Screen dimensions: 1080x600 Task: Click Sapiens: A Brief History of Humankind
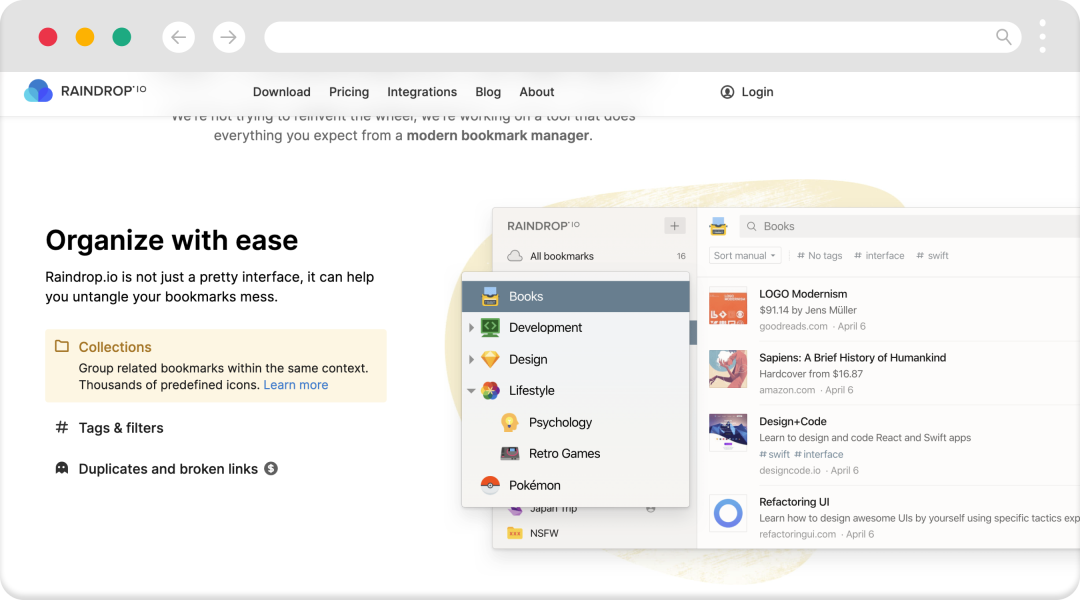[853, 358]
